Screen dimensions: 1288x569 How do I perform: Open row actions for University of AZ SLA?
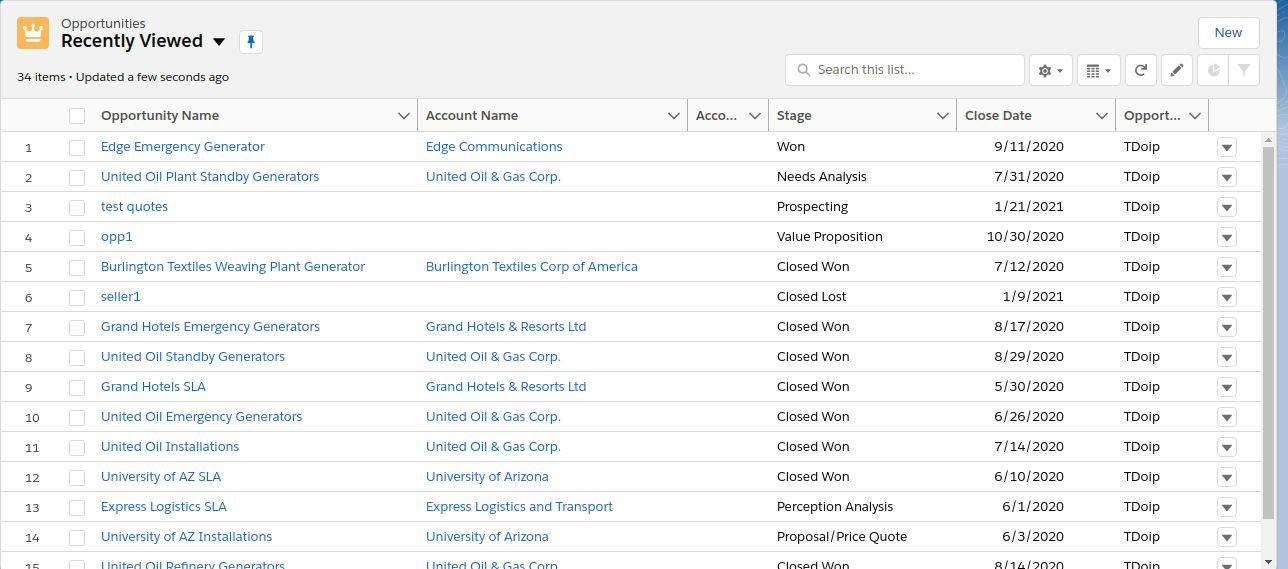pos(1227,477)
